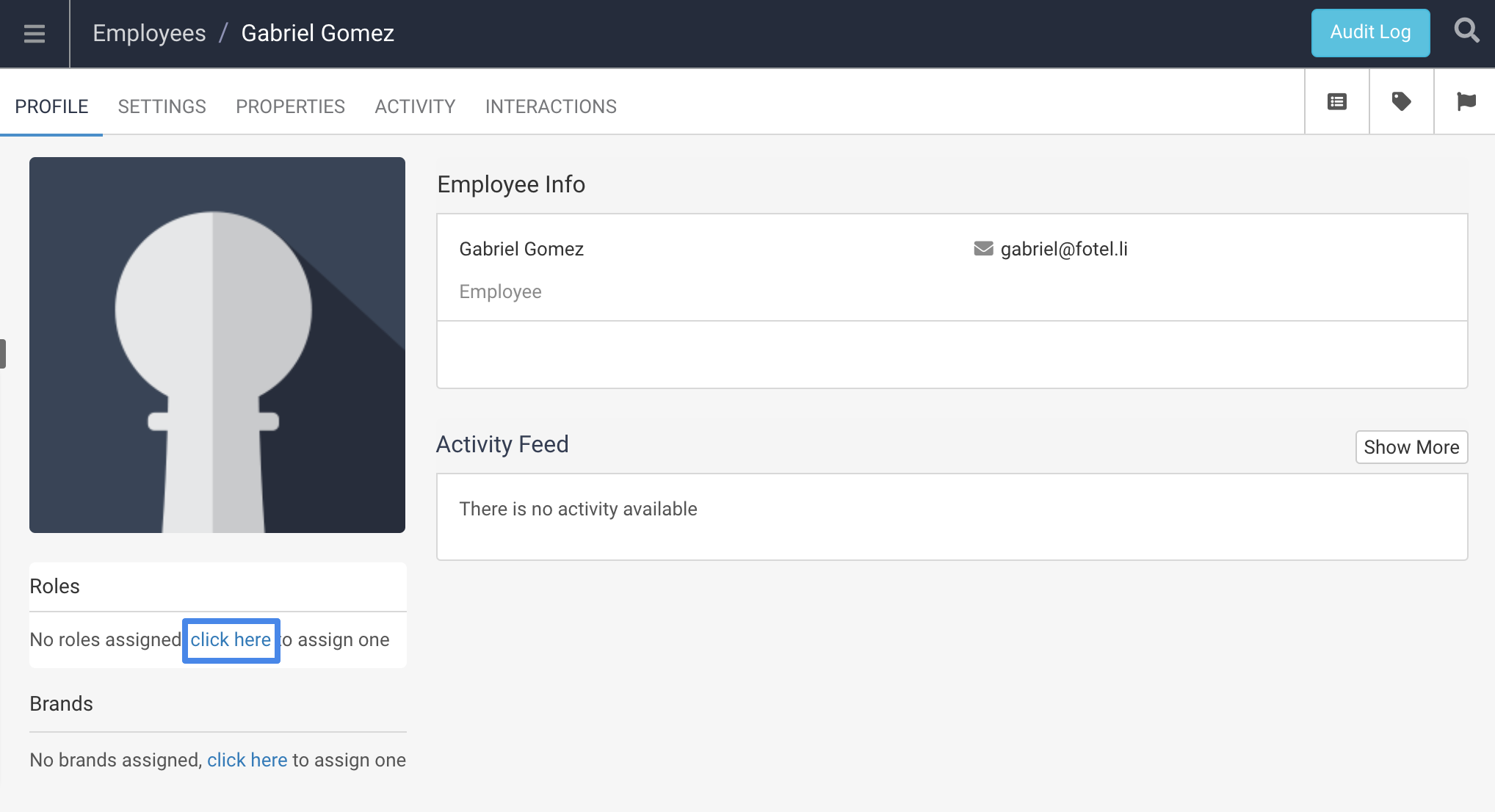Open the PROPERTIES tab
The image size is (1495, 812).
pos(290,106)
